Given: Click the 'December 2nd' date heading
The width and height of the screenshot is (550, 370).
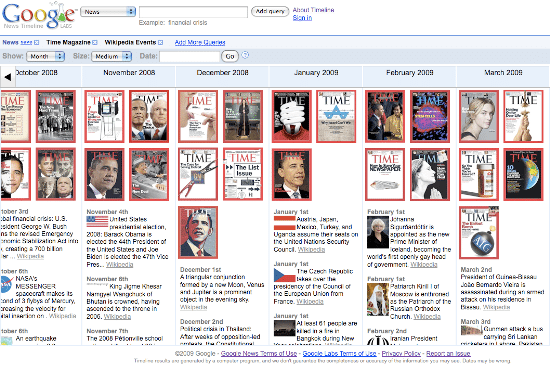Looking at the screenshot, I should [x=202, y=321].
